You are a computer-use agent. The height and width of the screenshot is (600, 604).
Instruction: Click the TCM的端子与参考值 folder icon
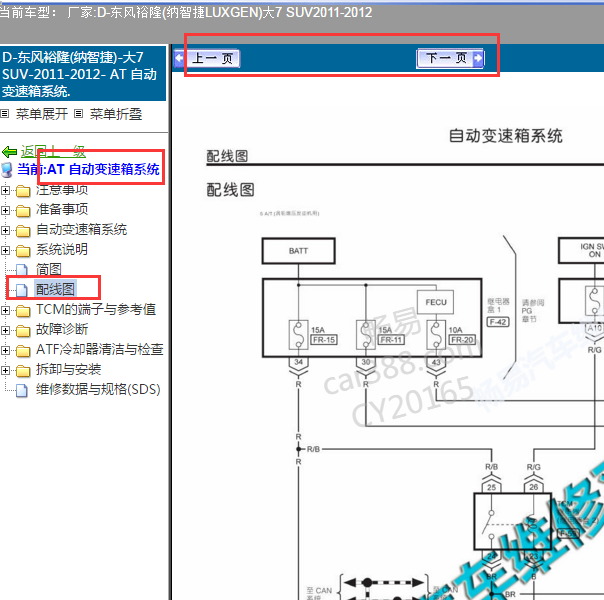click(23, 311)
